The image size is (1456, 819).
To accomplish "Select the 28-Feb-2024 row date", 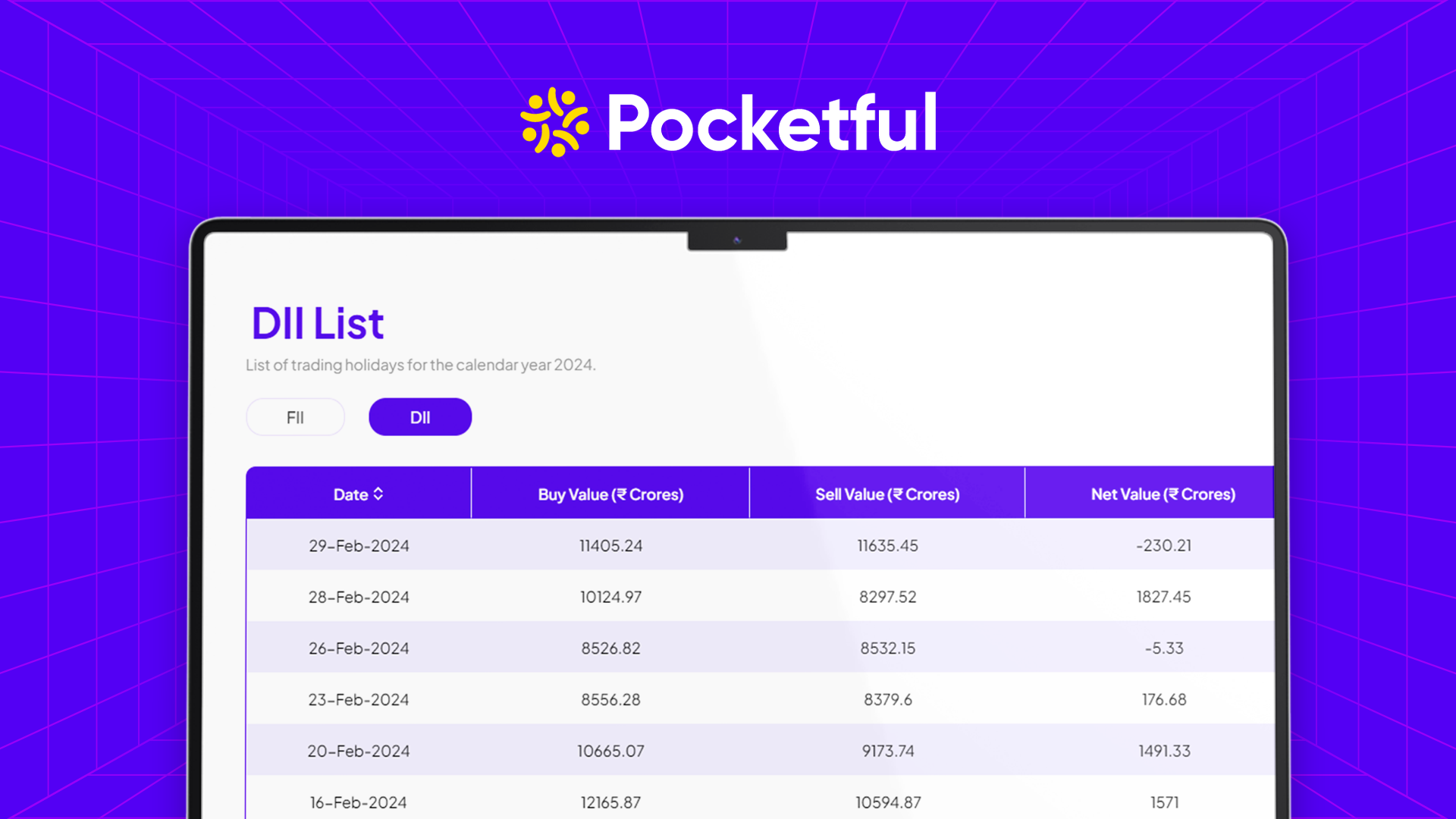I will (x=359, y=598).
